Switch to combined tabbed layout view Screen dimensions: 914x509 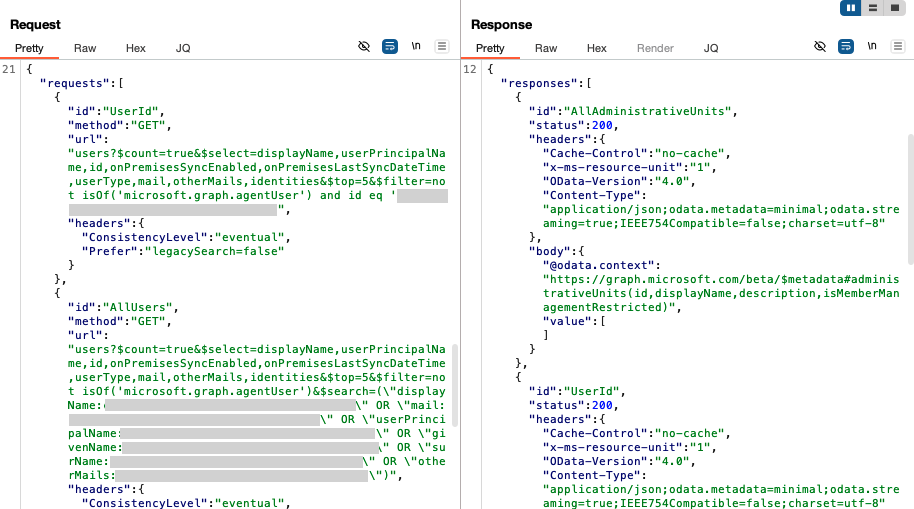(x=894, y=8)
